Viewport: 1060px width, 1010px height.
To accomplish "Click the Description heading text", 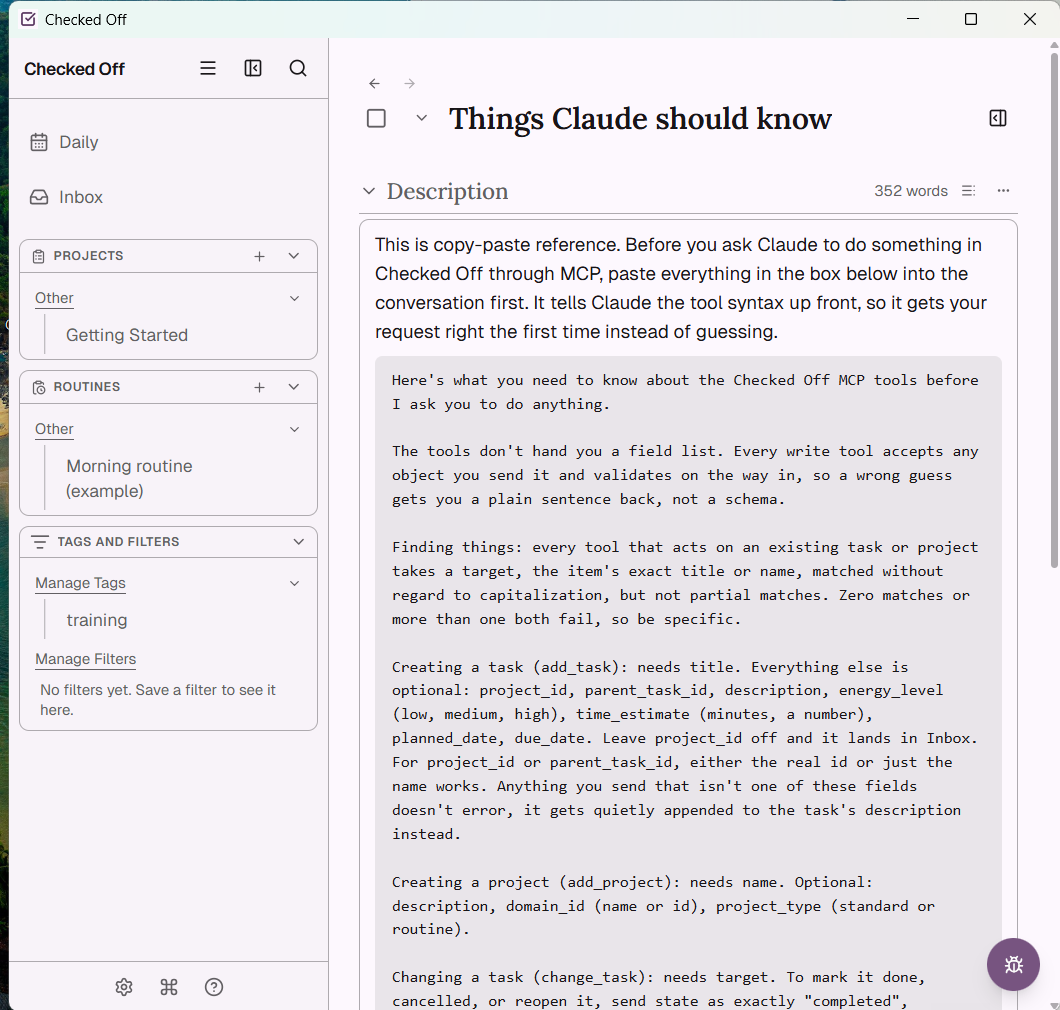I will click(447, 191).
